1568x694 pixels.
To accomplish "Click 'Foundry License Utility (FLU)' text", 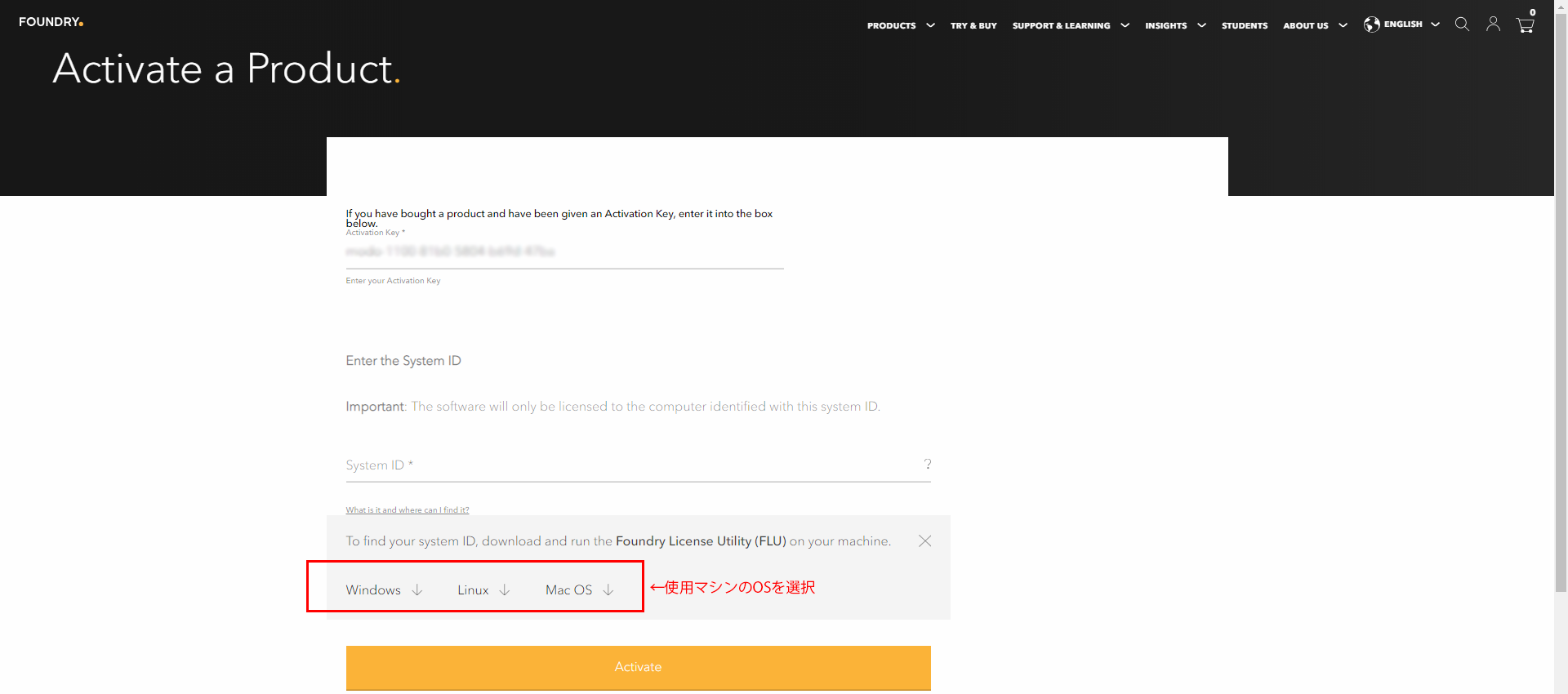I will click(701, 541).
